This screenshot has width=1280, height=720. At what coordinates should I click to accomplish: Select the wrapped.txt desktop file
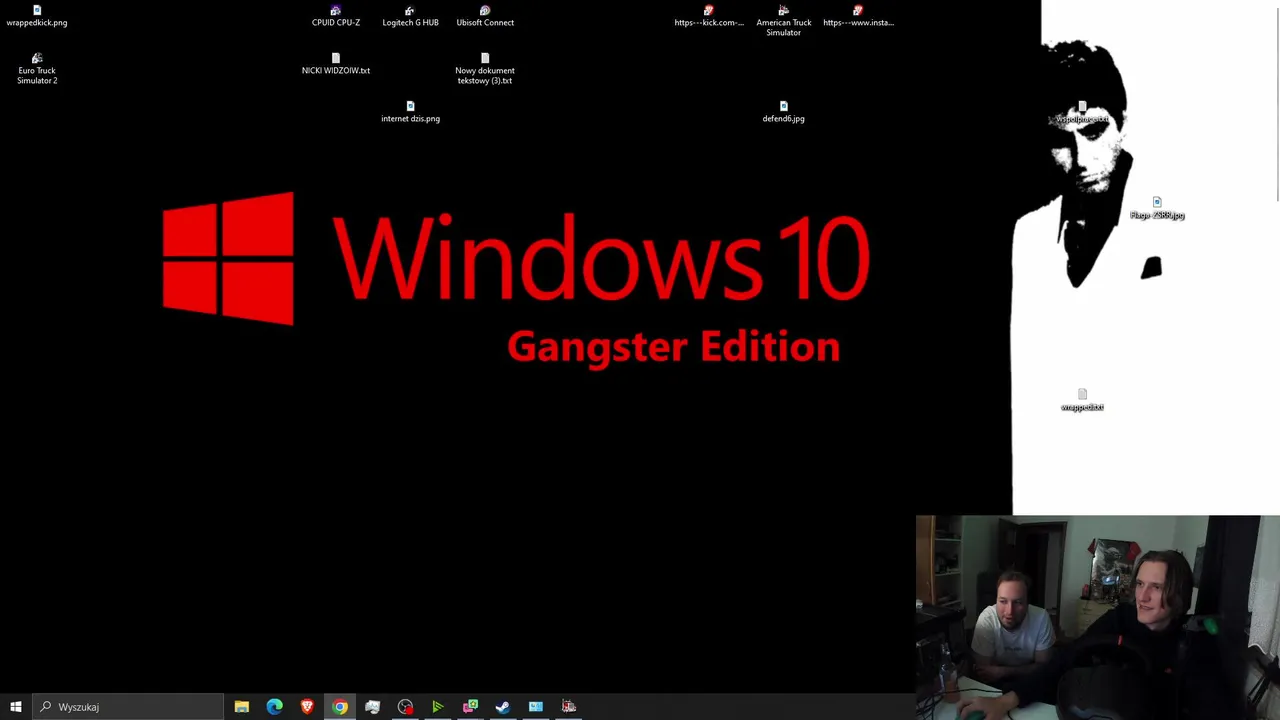[x=1082, y=400]
